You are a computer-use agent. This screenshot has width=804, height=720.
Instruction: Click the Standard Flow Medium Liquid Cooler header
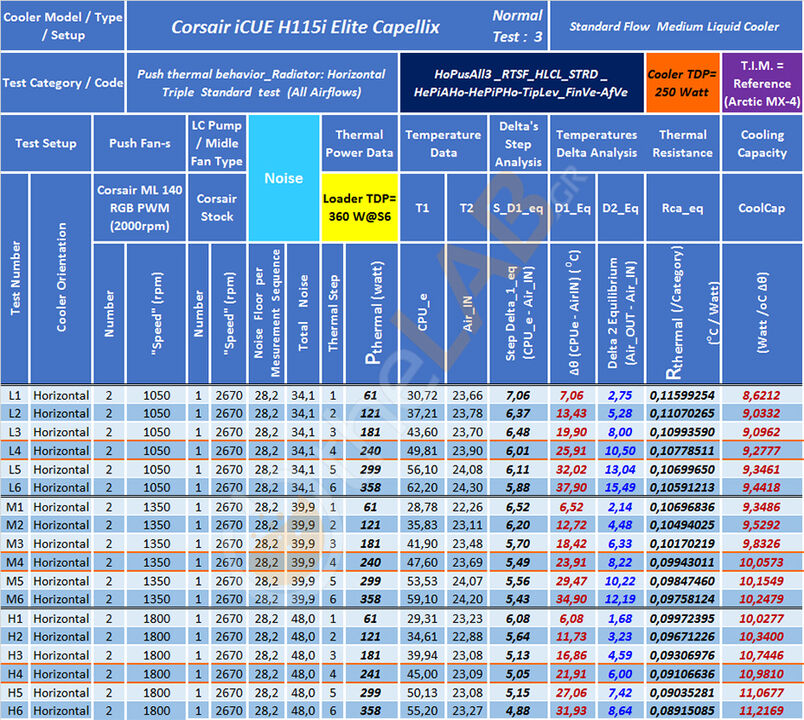[x=674, y=26]
